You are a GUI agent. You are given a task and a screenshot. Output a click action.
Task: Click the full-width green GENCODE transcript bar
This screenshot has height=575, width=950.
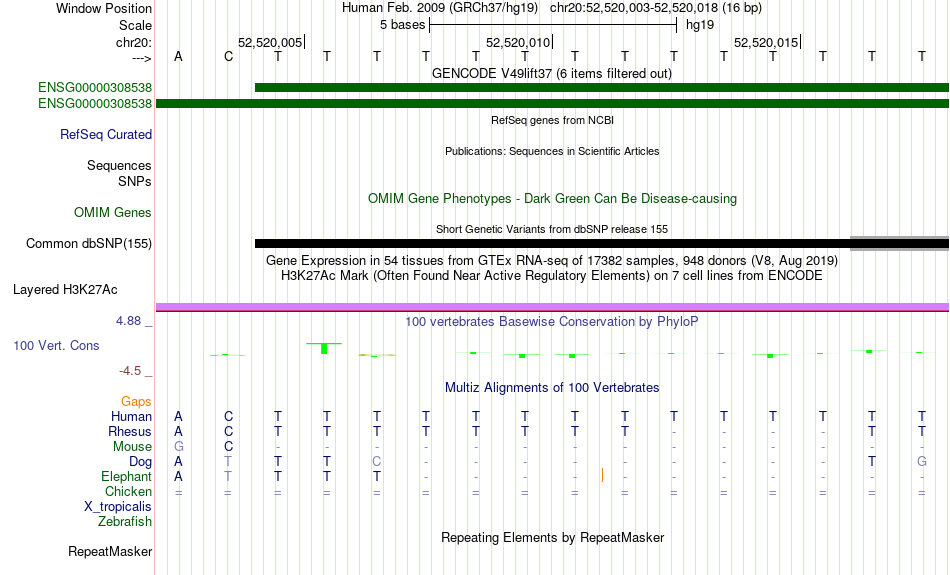pos(553,104)
